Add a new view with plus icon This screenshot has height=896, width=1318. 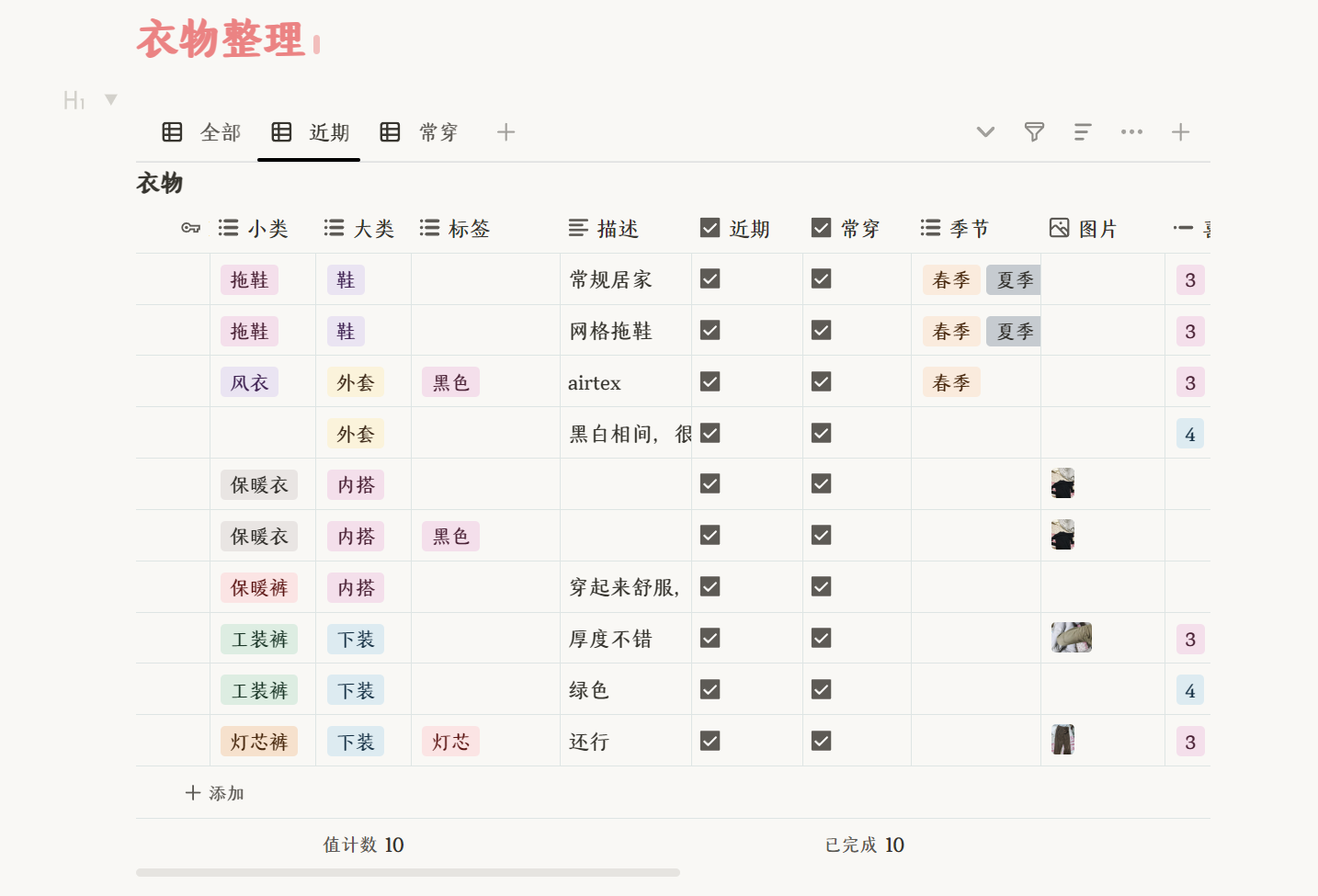pyautogui.click(x=506, y=132)
